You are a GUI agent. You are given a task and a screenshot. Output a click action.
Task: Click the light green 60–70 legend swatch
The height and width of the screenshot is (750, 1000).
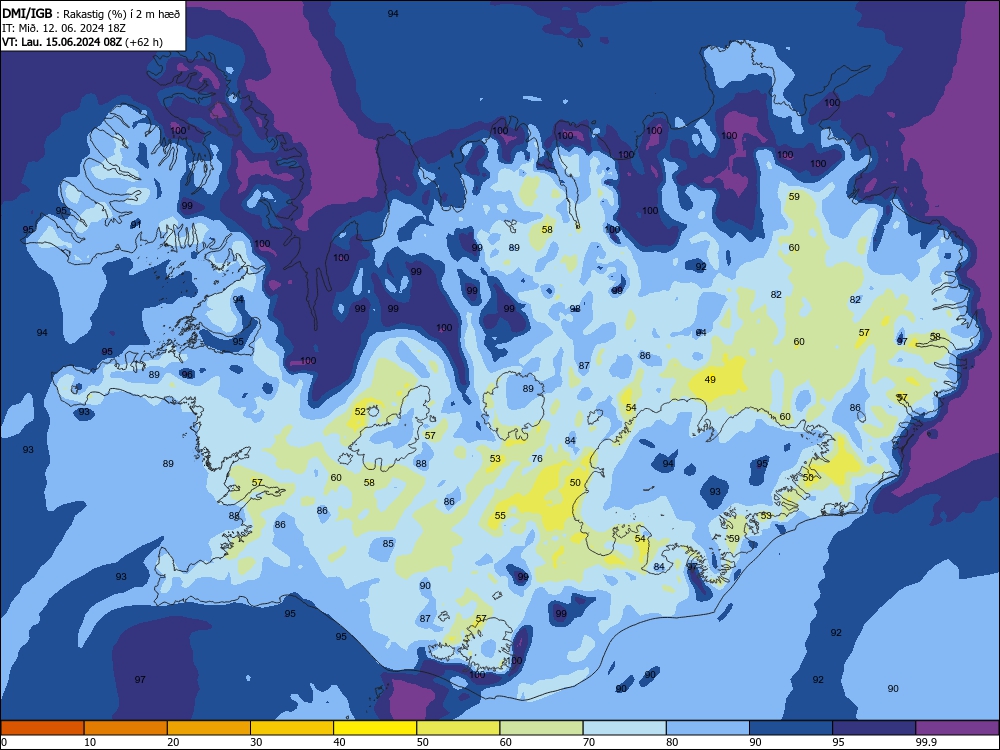pyautogui.click(x=541, y=728)
